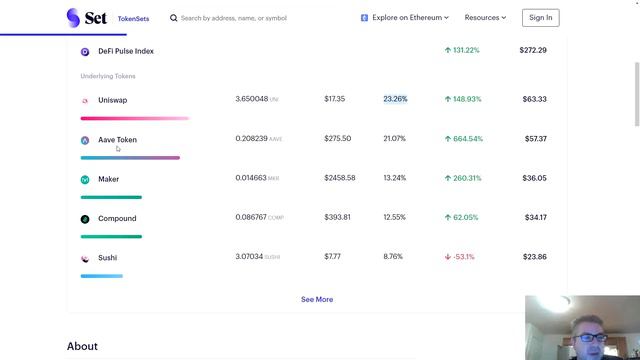640x360 pixels.
Task: Click the $275.50 Aave price
Action: coord(338,138)
